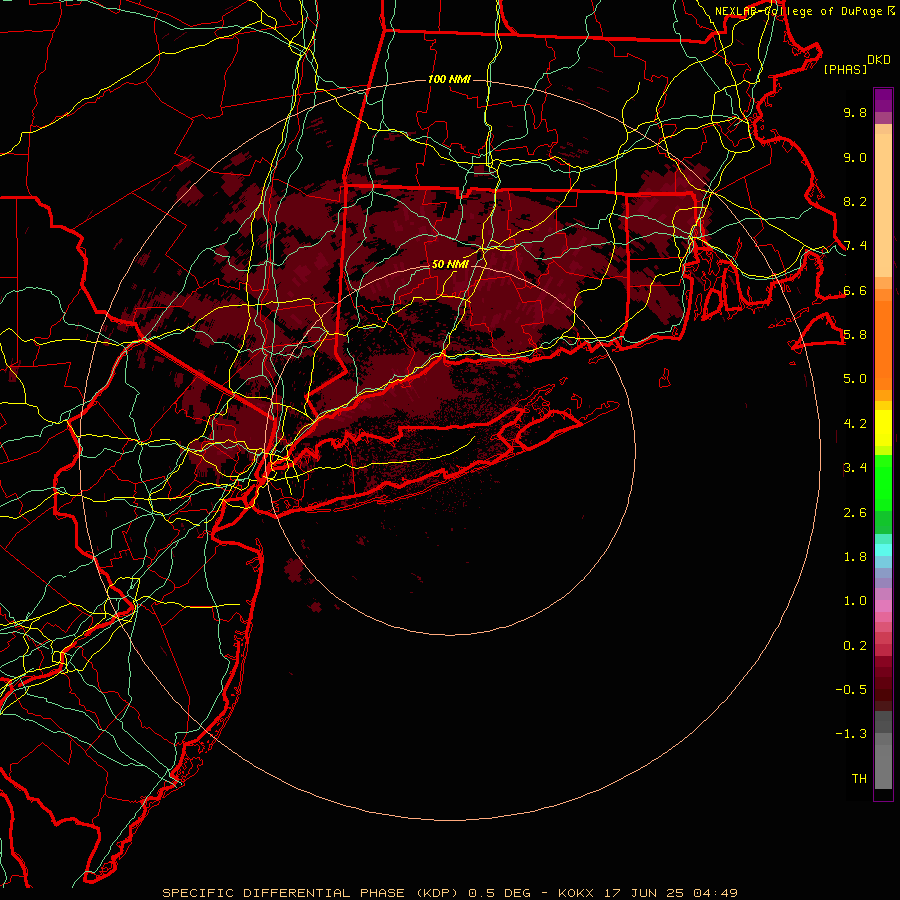Pick the cyan band of the color scale
The width and height of the screenshot is (900, 900).
point(883,550)
